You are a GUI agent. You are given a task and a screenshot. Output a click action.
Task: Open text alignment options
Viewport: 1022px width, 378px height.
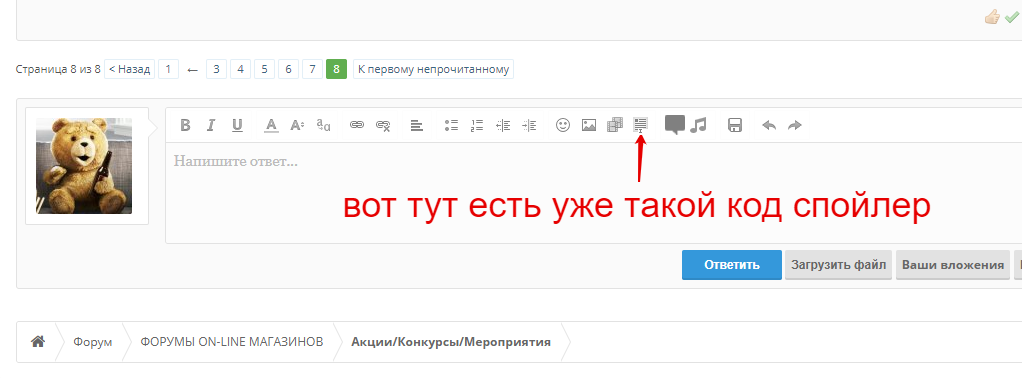(x=417, y=126)
